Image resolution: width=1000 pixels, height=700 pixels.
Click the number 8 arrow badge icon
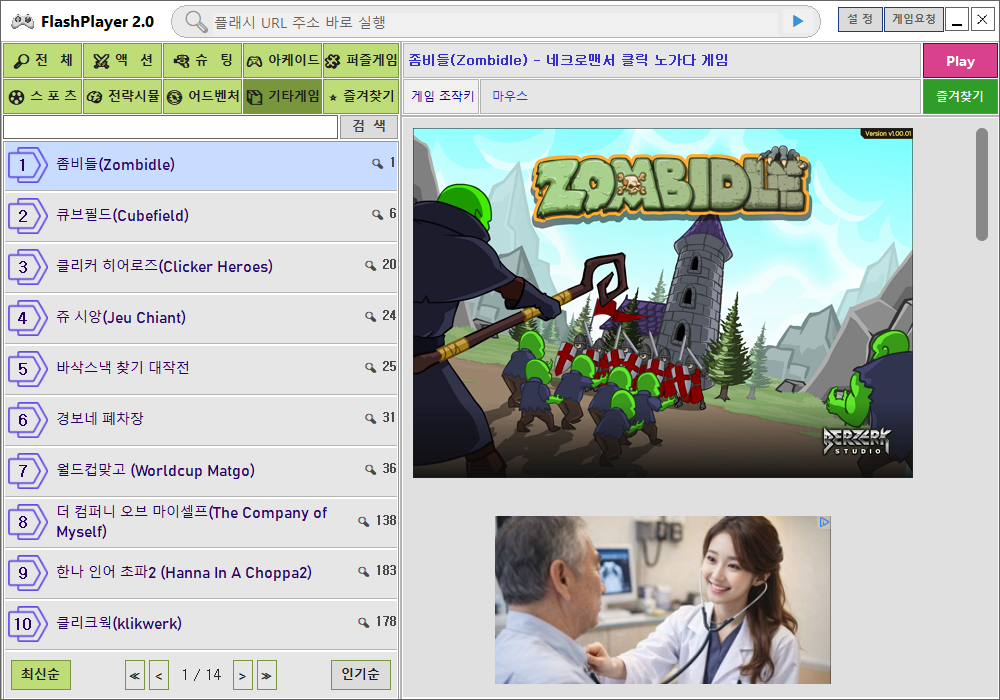[27, 522]
